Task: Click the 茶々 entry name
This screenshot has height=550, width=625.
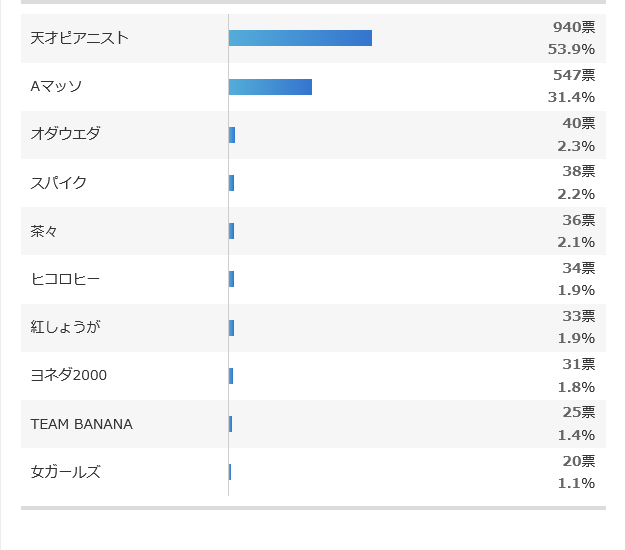Action: point(44,231)
